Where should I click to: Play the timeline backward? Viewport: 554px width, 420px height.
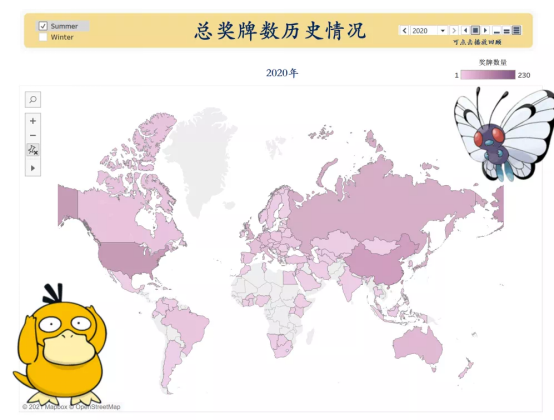466,31
